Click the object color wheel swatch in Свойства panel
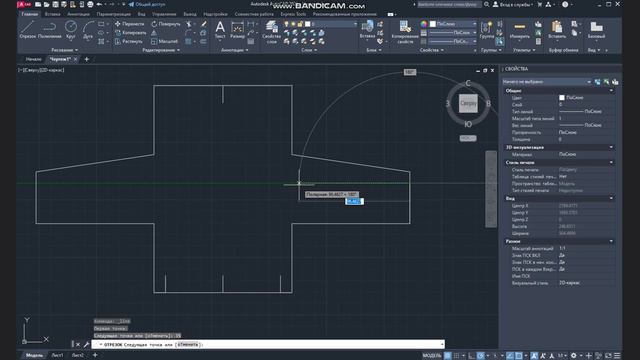Image resolution: width=640 pixels, height=360 pixels. pos(424,24)
